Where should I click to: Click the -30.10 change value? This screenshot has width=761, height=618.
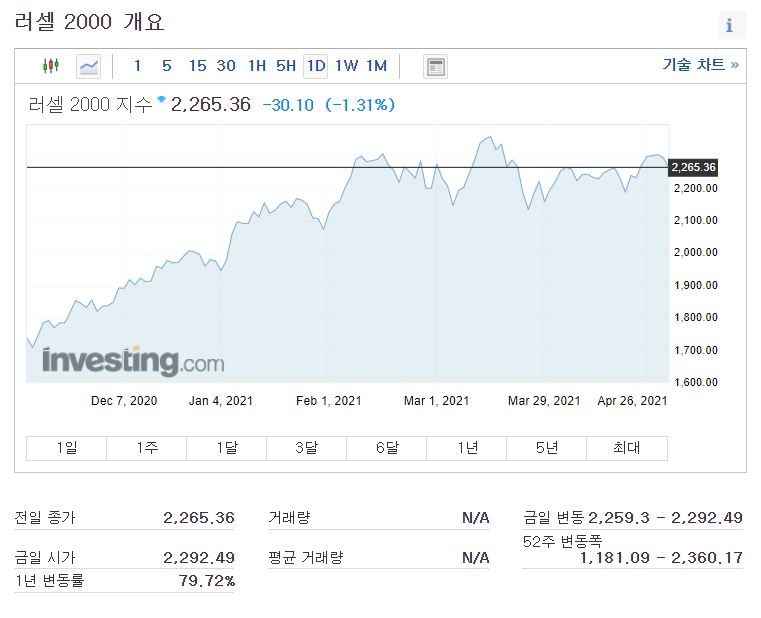[x=288, y=105]
